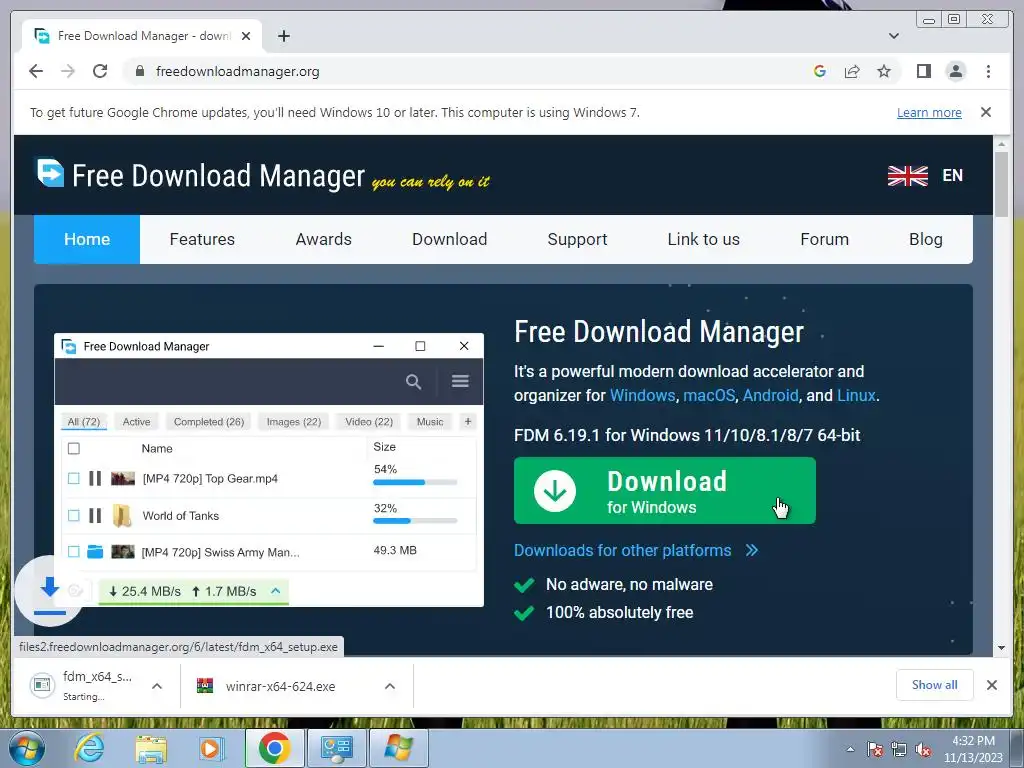Image resolution: width=1024 pixels, height=768 pixels.
Task: Open a new browser tab
Action: coord(284,36)
